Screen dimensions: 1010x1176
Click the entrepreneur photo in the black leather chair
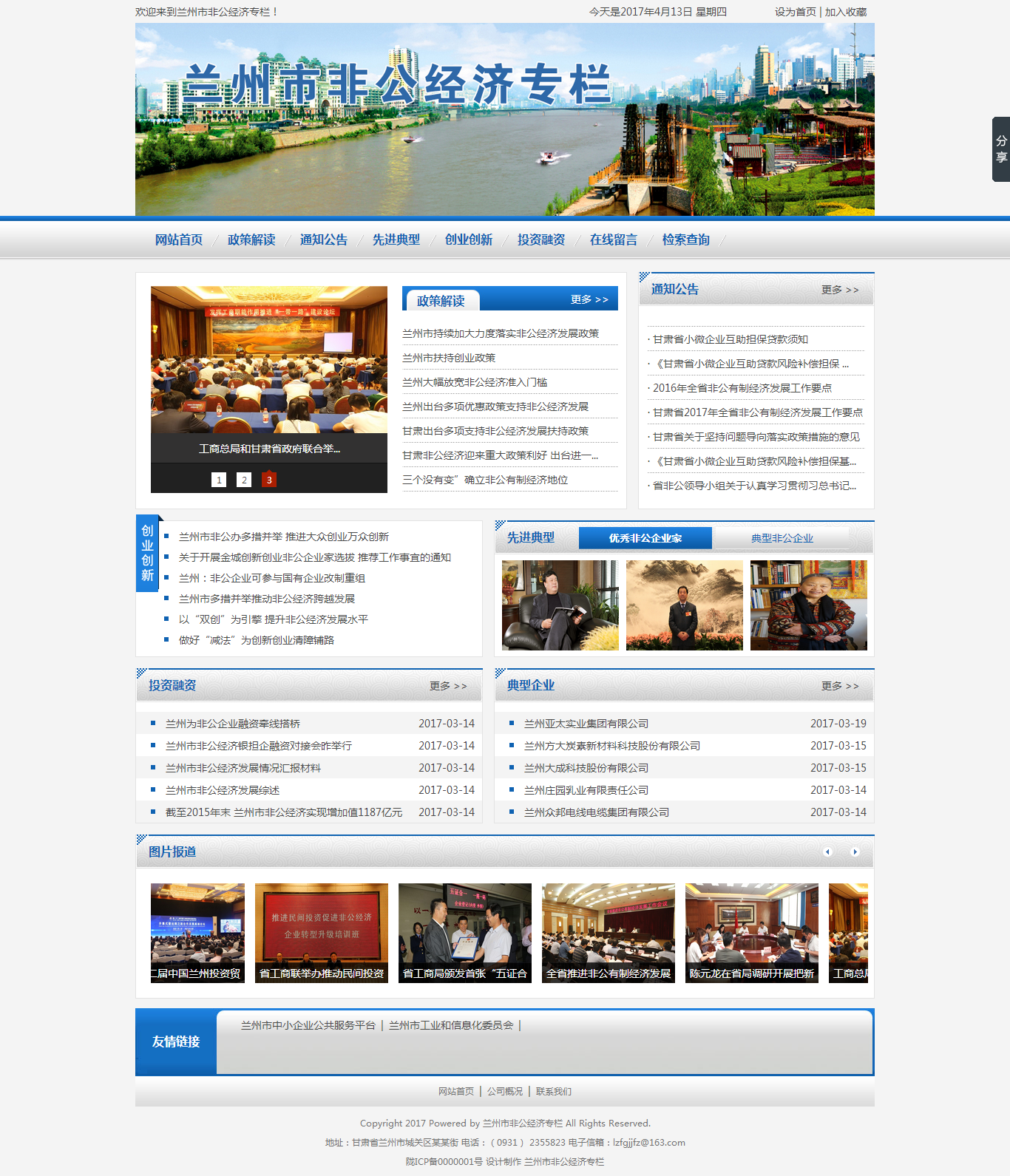(x=560, y=605)
